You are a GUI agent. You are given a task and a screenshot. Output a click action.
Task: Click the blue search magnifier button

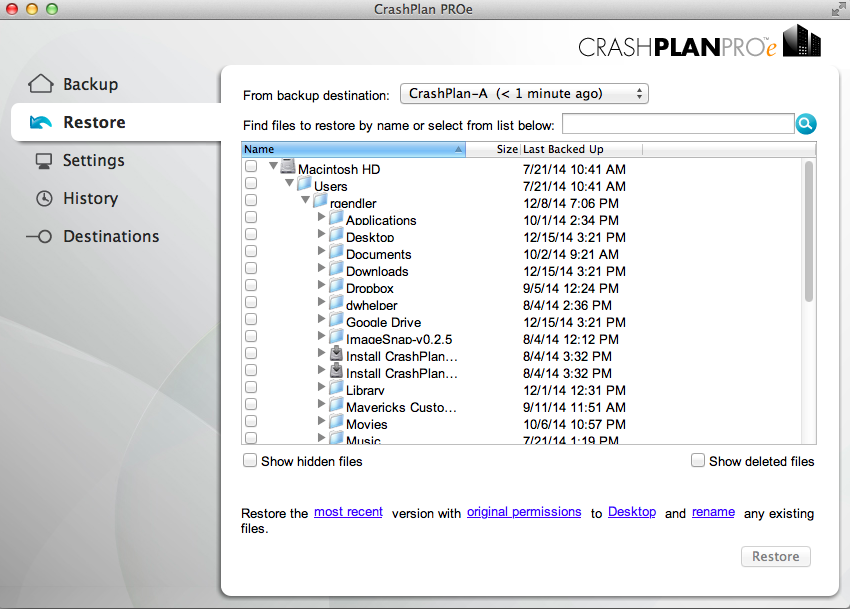click(x=806, y=124)
